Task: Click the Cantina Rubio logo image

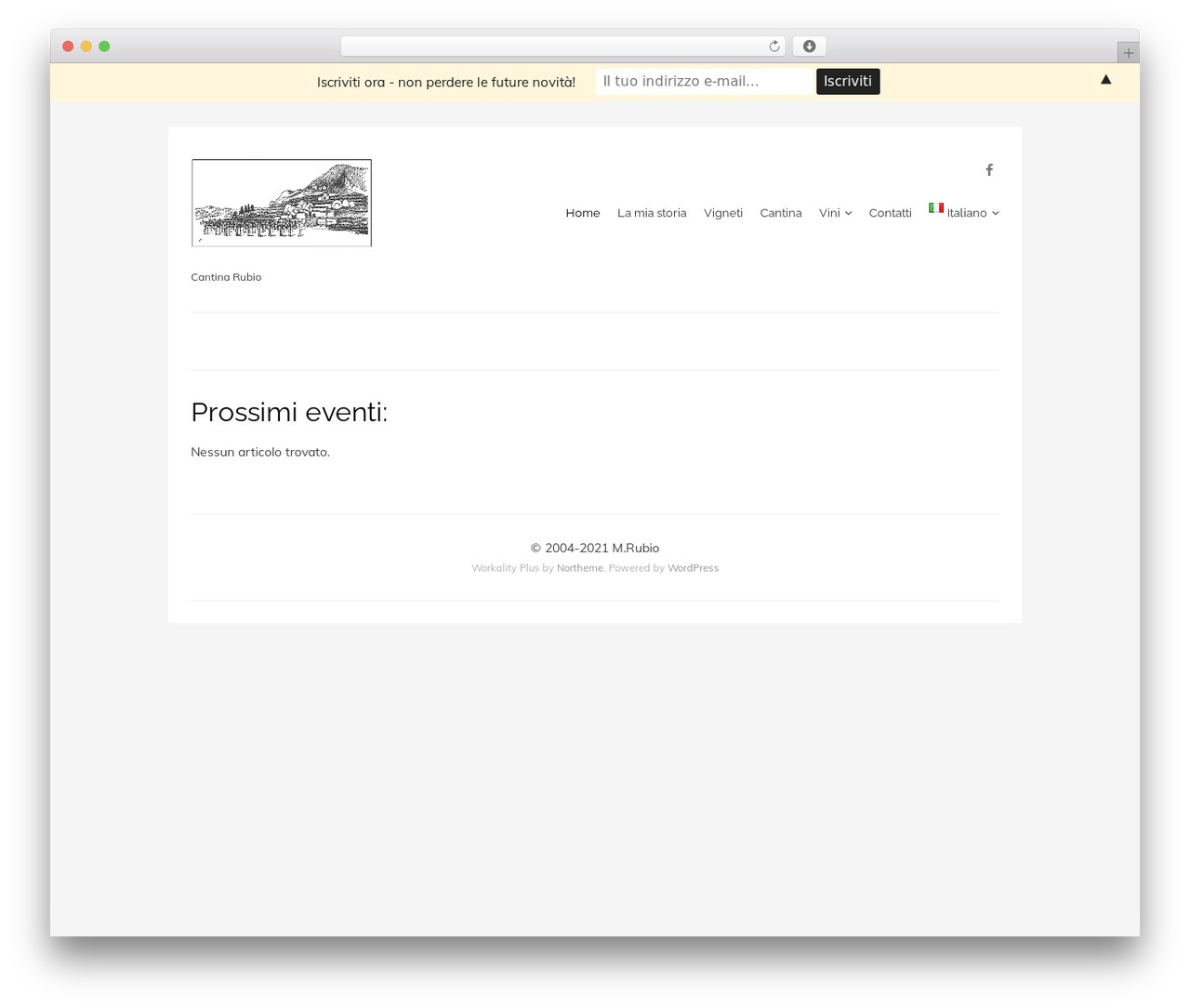Action: [282, 203]
